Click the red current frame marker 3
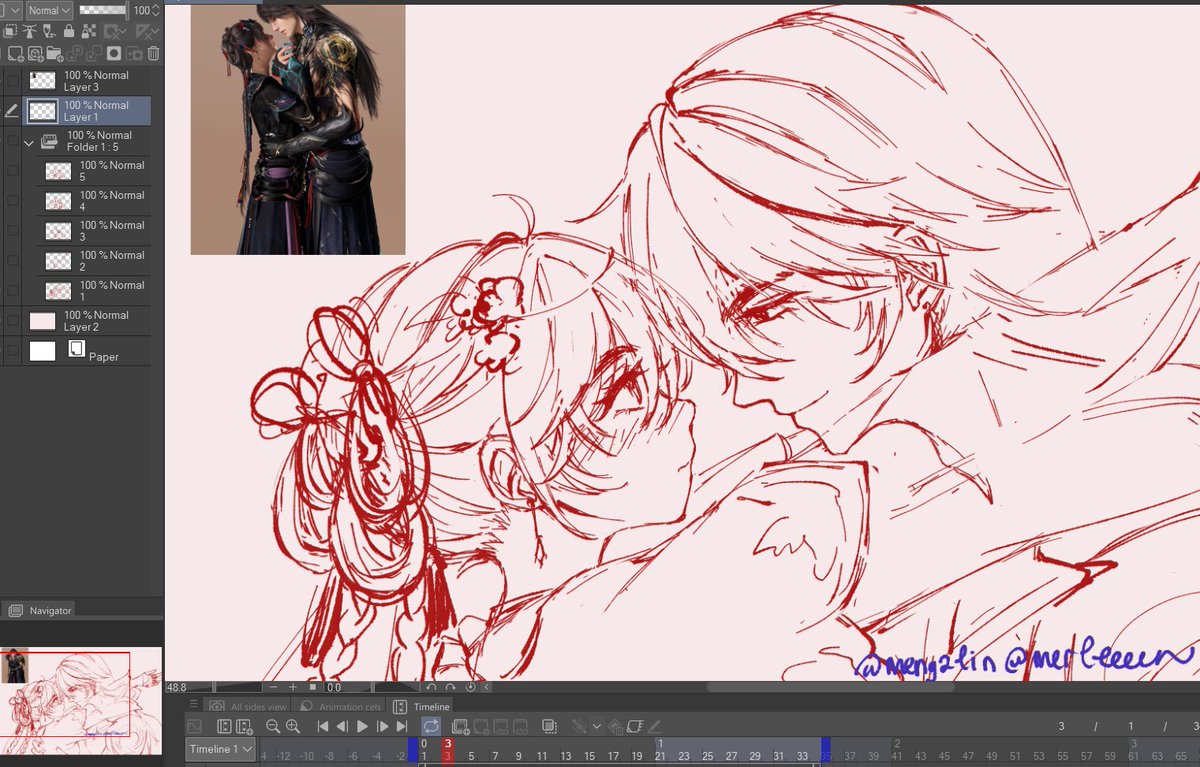This screenshot has height=767, width=1200. click(448, 750)
